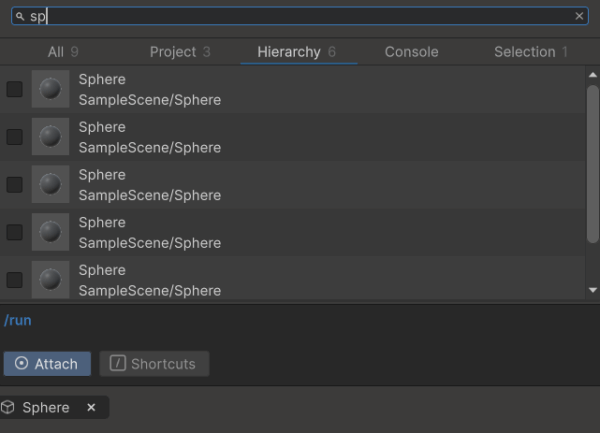The width and height of the screenshot is (600, 433).
Task: Open the Shortcuts button
Action: pos(153,364)
